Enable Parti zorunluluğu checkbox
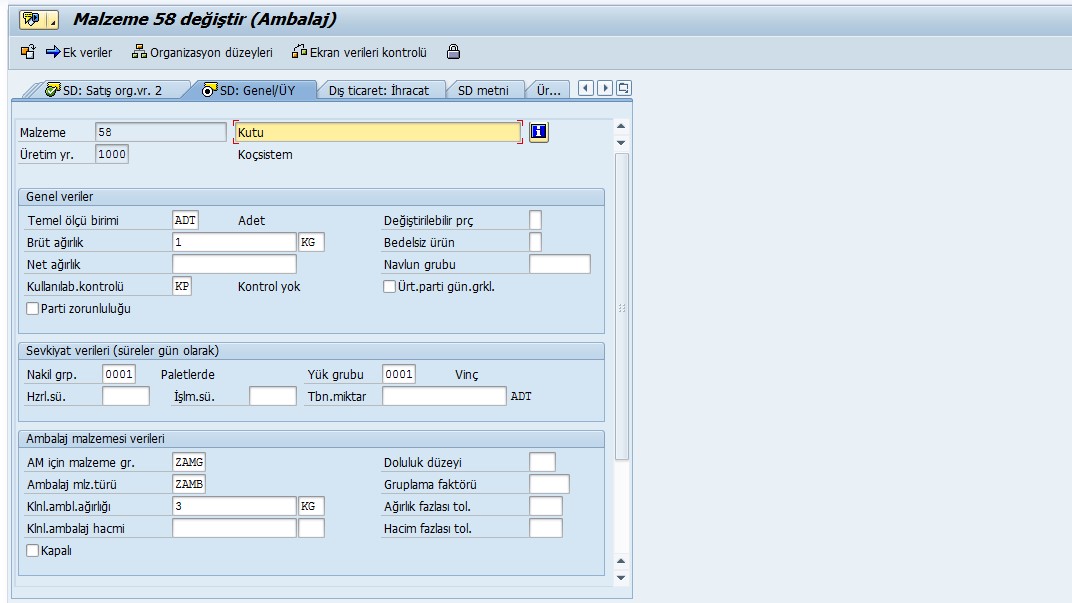1072x603 pixels. [x=33, y=309]
